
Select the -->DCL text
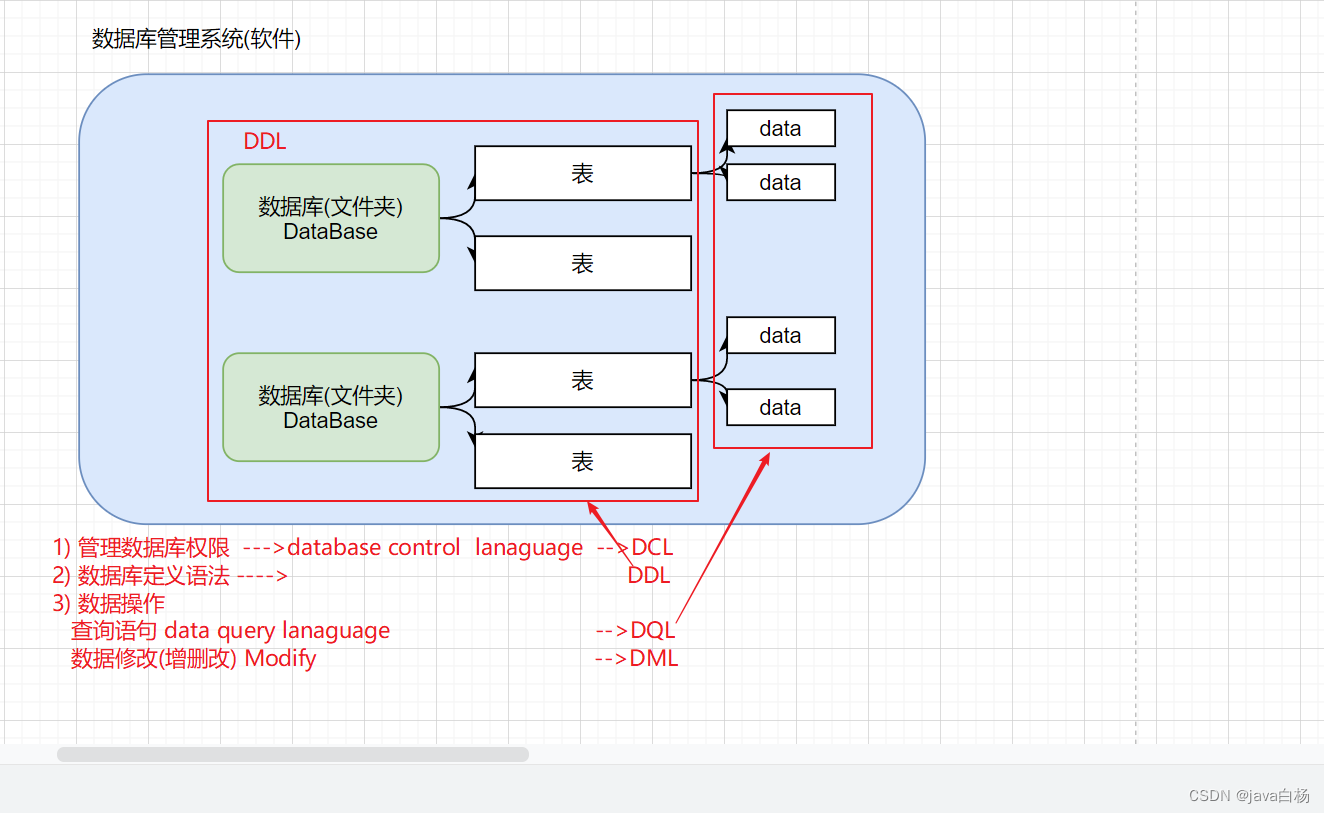[x=635, y=548]
